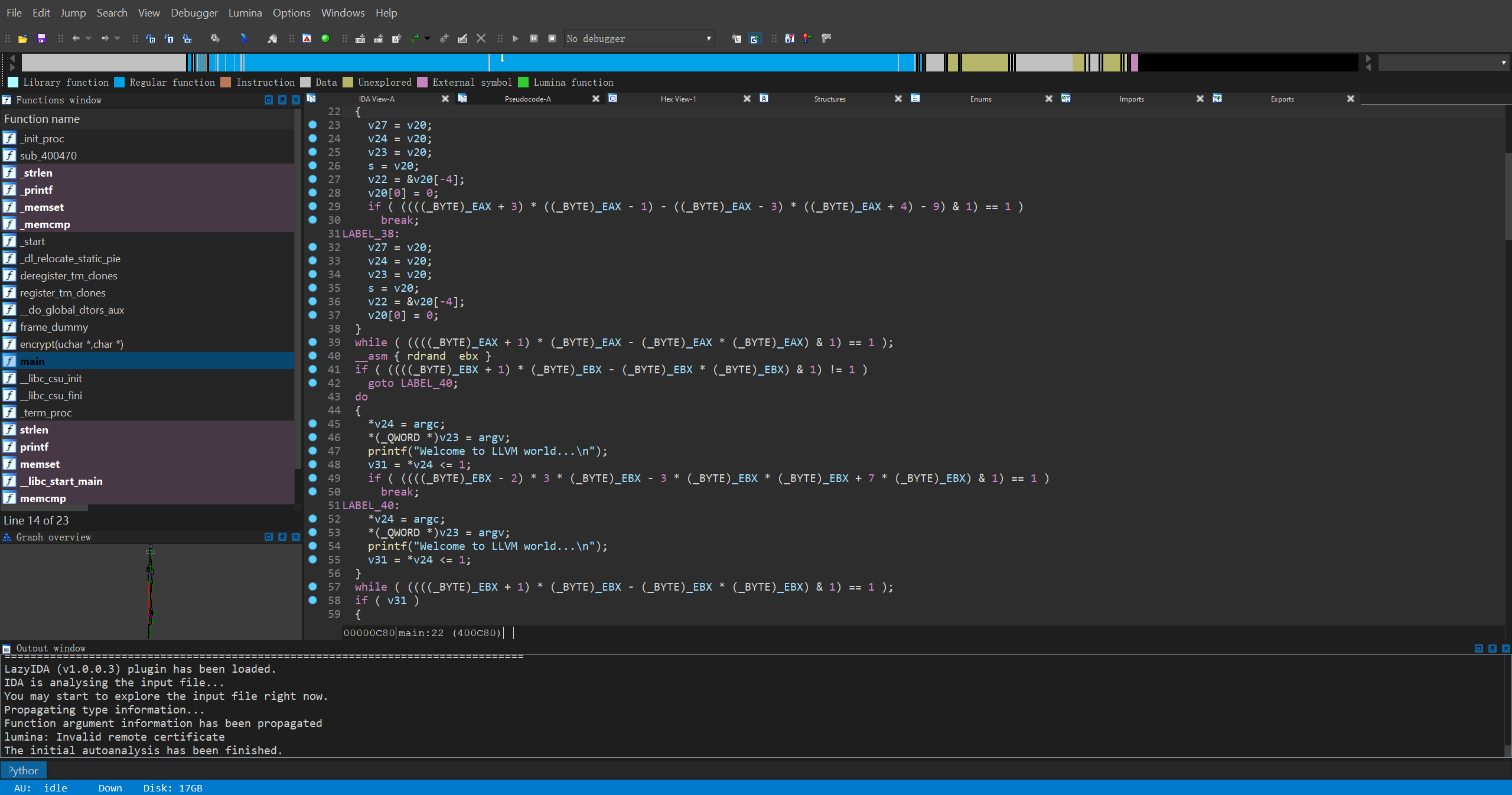Click the X delete icon in toolbar
Image resolution: width=1512 pixels, height=795 pixels.
(481, 38)
